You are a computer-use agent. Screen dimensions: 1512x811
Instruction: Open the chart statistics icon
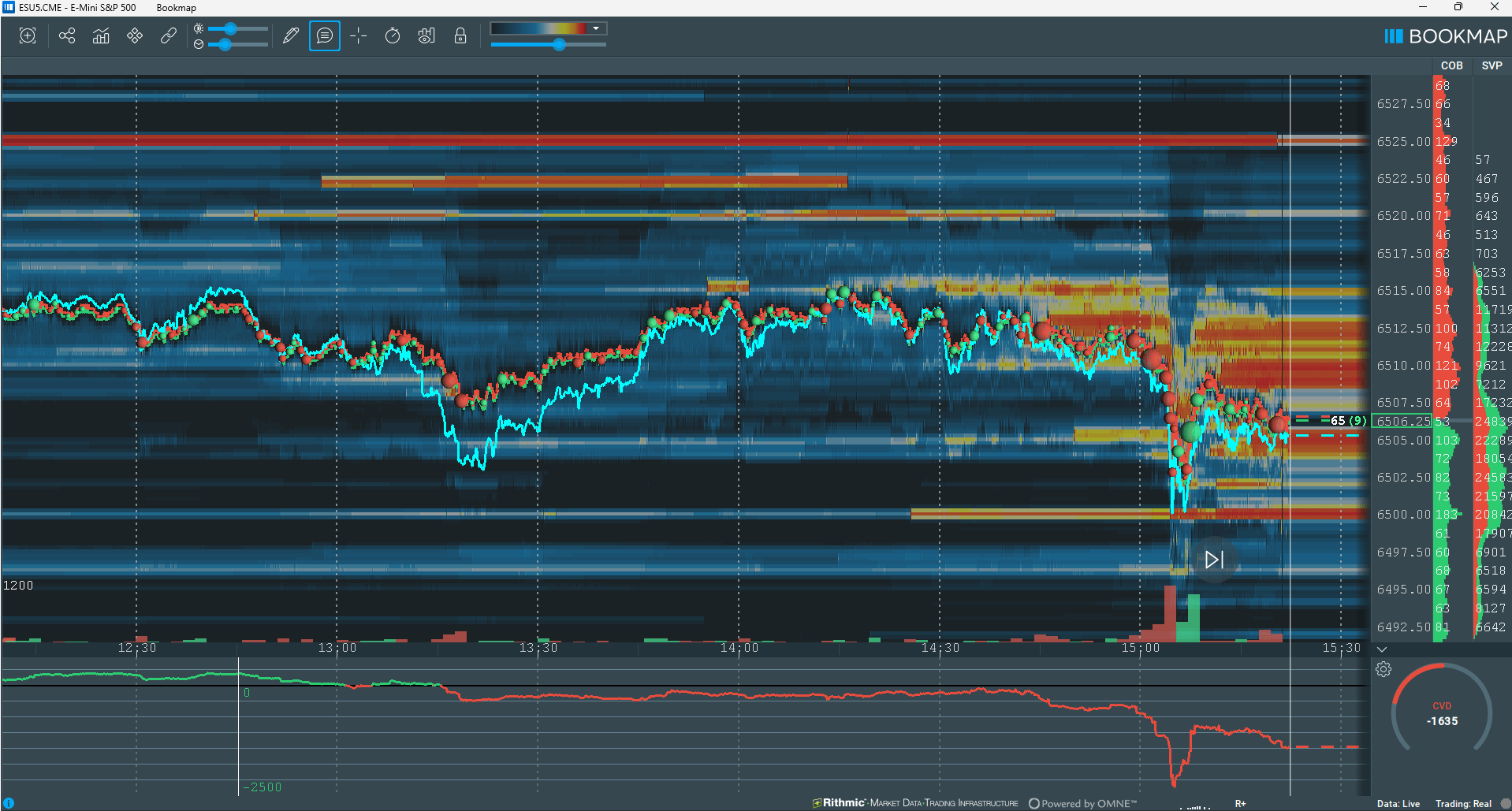pos(101,35)
